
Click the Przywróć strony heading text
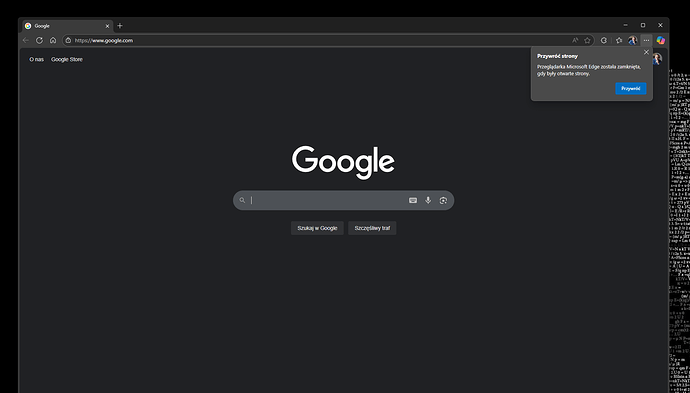tap(558, 56)
